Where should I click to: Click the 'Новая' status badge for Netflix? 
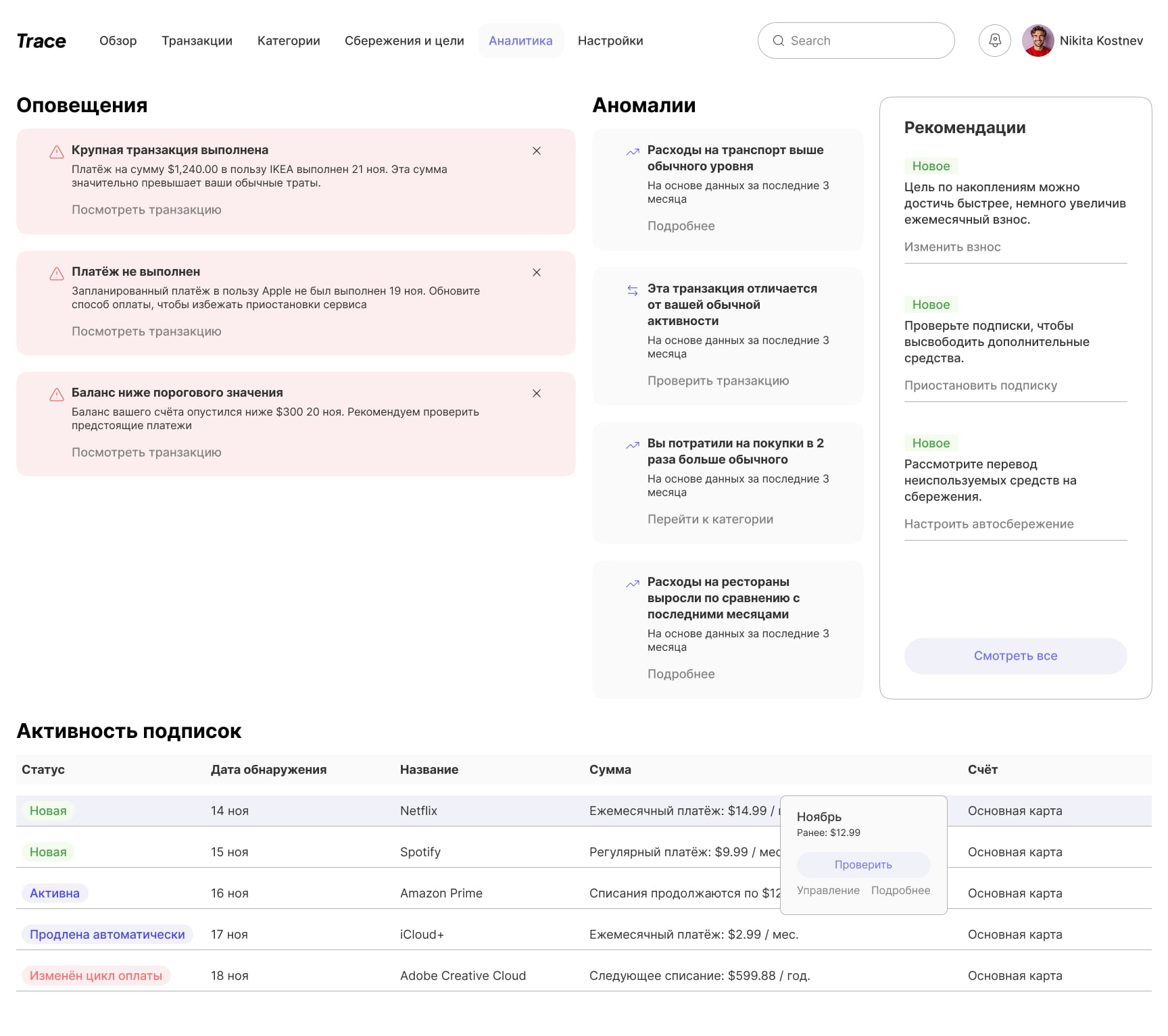[48, 811]
